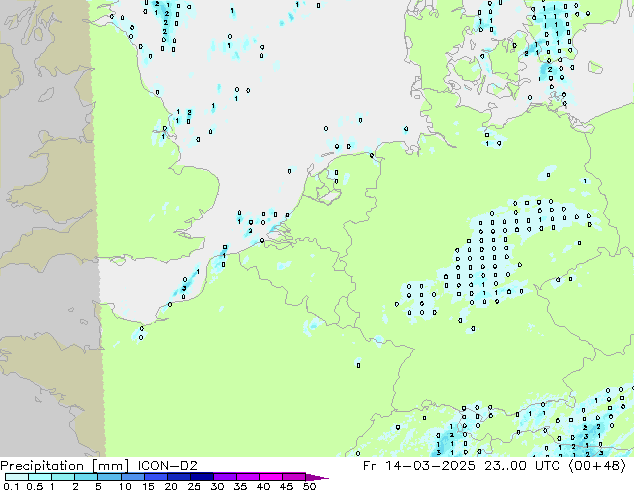Click the "25" legend value label
The image size is (634, 490).
194,486
